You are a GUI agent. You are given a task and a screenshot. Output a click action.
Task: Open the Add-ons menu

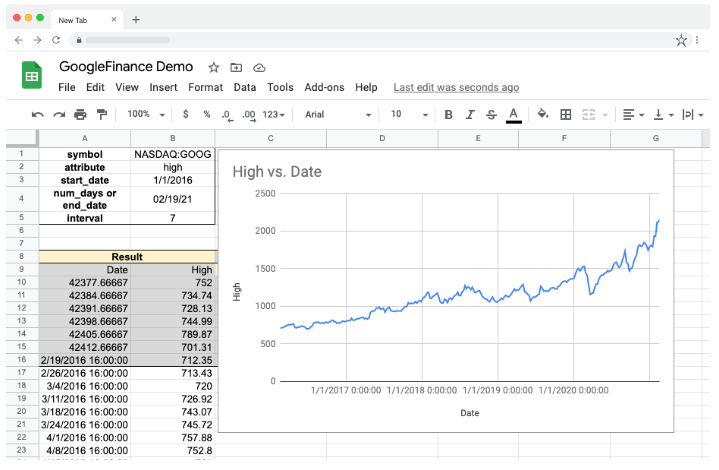(x=324, y=88)
